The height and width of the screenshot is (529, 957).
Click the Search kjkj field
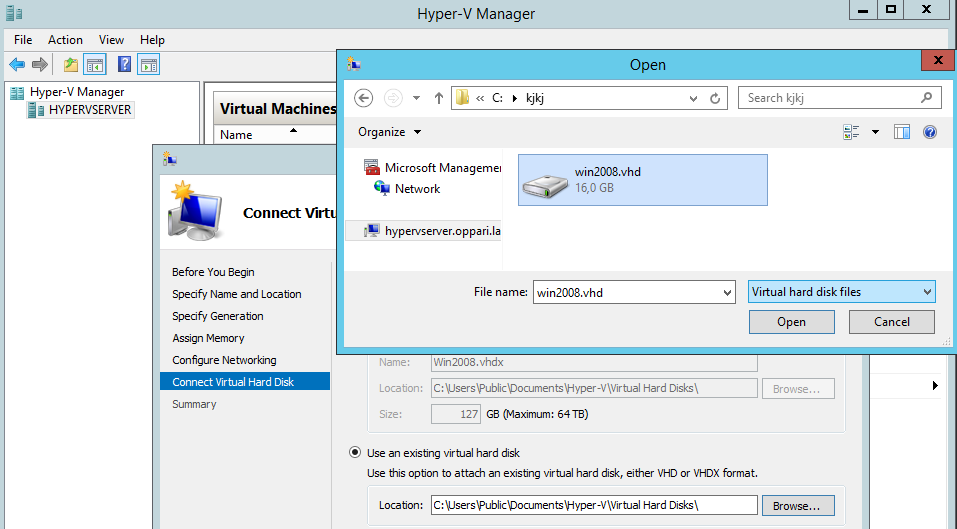point(840,98)
